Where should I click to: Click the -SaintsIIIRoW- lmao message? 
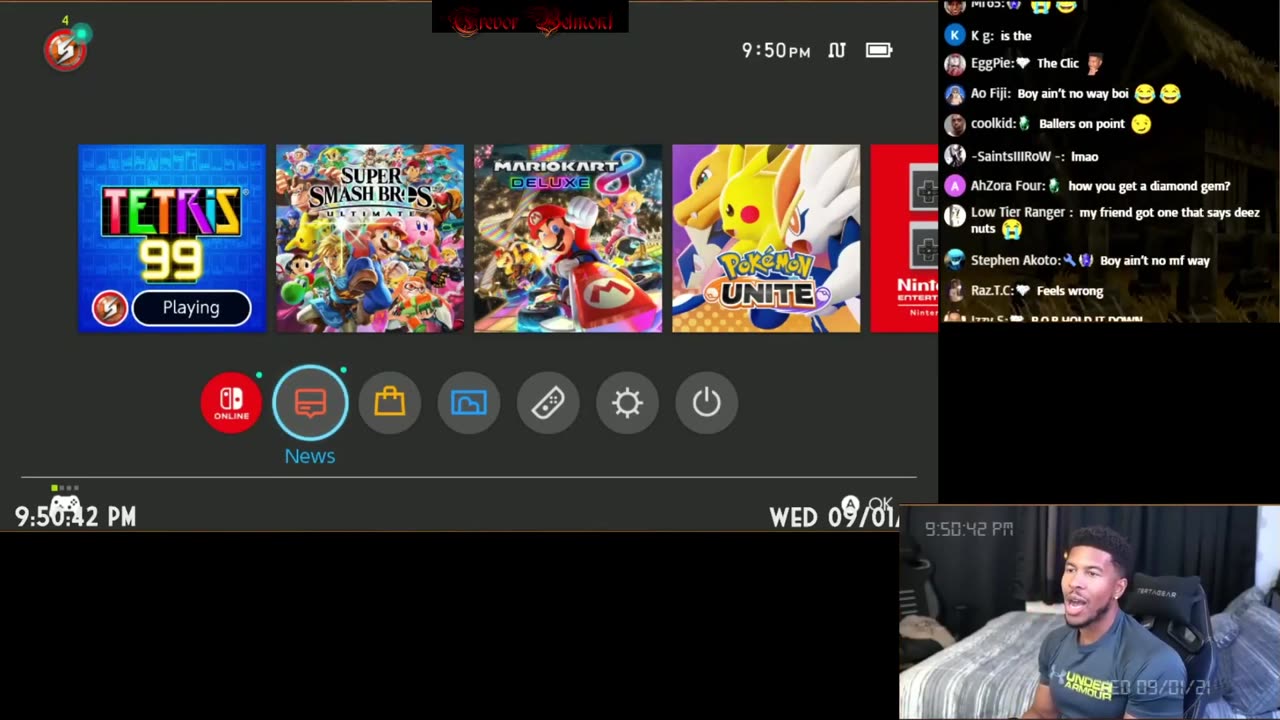pyautogui.click(x=1022, y=156)
